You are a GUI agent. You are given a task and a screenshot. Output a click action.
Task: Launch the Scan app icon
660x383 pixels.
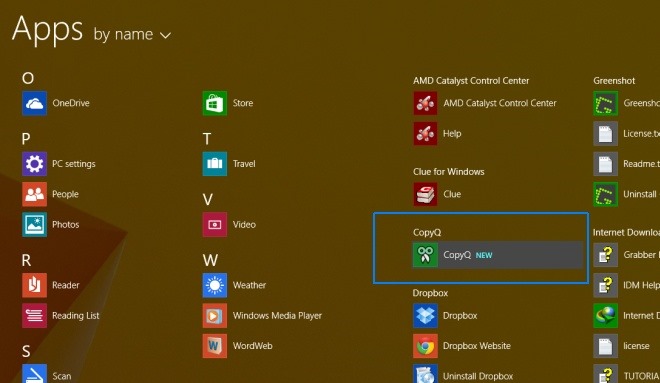coord(35,374)
